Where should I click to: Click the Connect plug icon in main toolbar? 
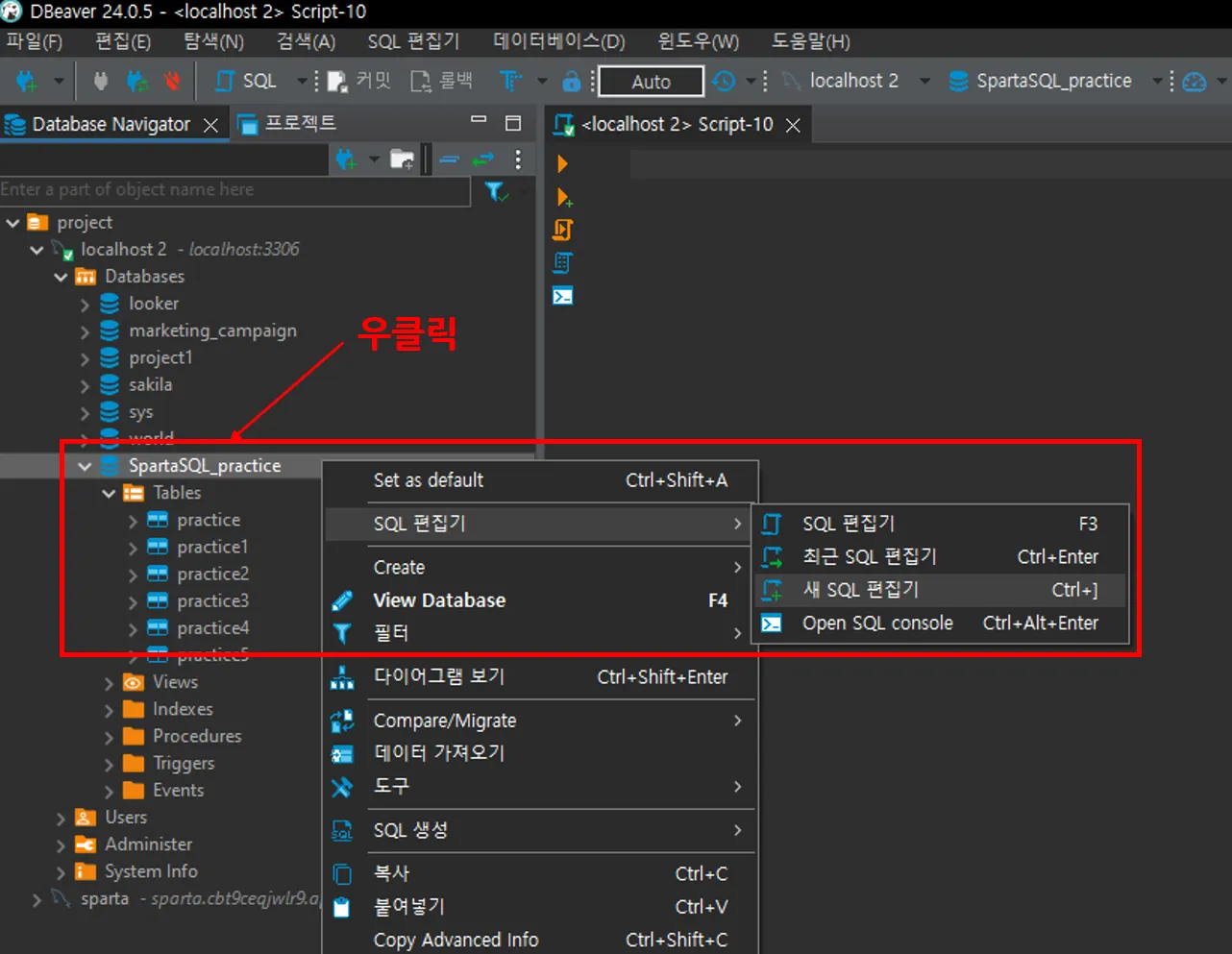click(101, 82)
